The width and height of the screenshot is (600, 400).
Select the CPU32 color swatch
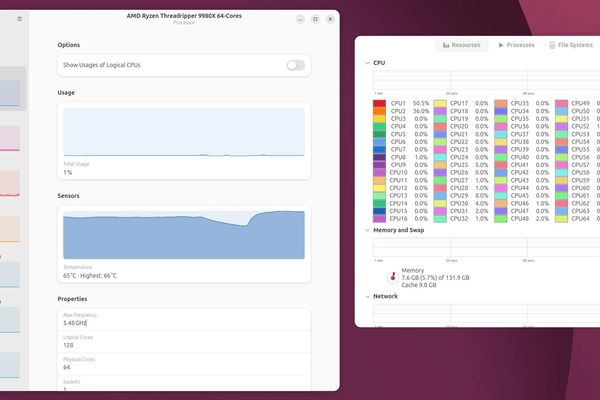pos(440,219)
